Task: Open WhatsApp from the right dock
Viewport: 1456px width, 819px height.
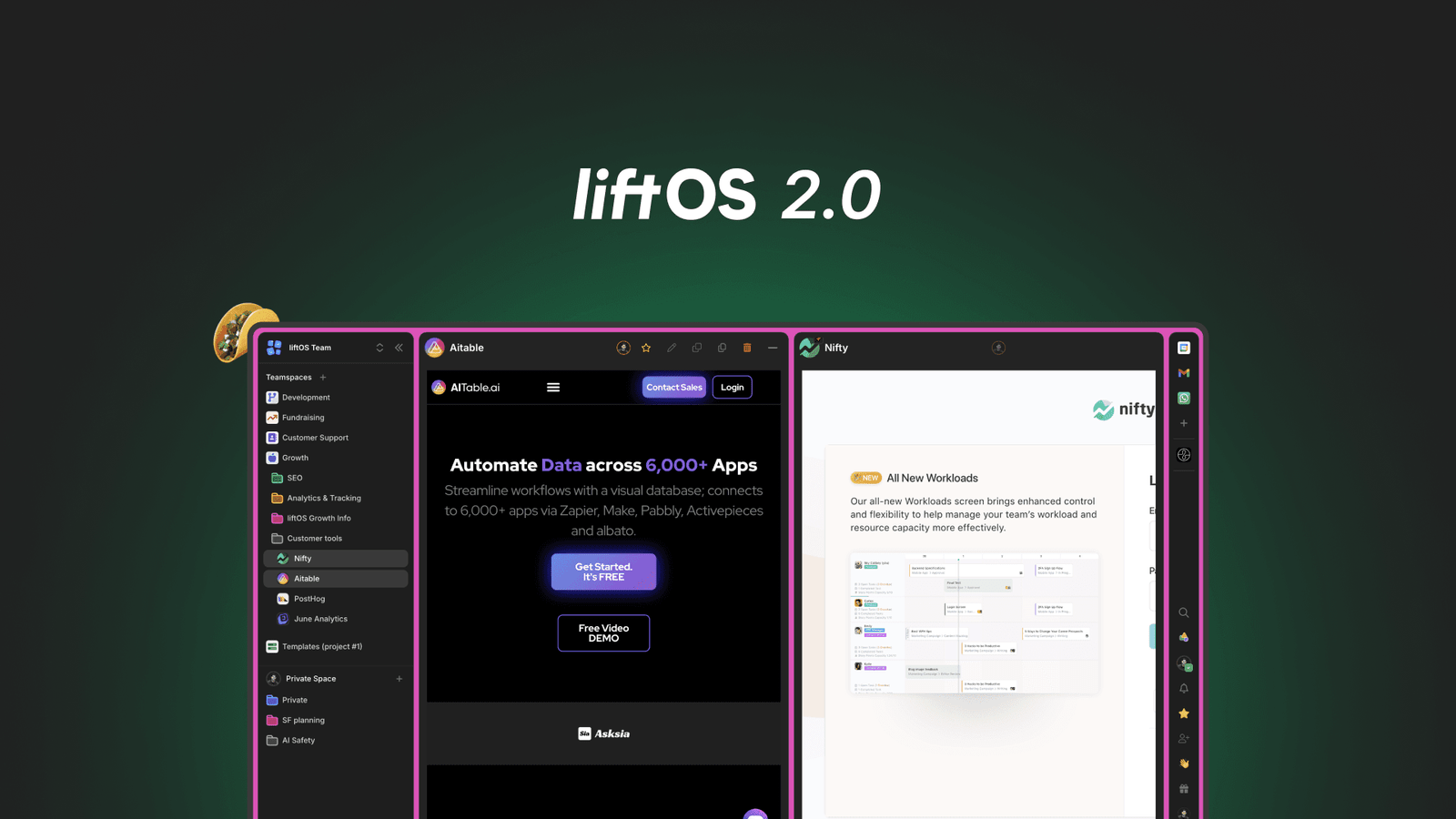Action: click(1184, 398)
